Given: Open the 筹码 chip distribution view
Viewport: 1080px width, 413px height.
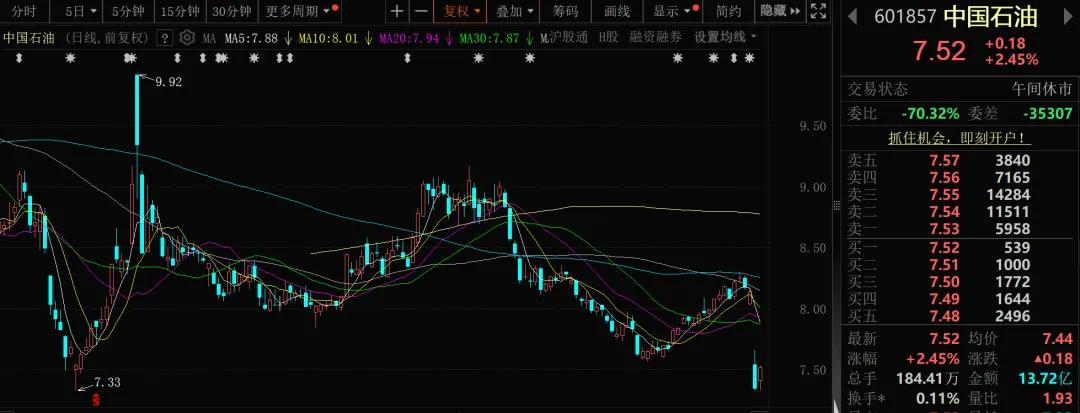Looking at the screenshot, I should coord(565,12).
